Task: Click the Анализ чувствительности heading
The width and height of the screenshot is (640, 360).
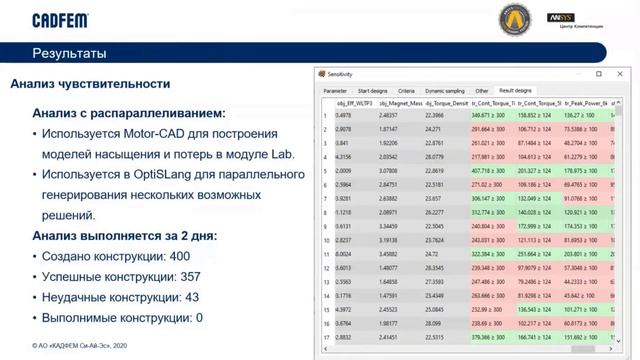Action: (90, 84)
